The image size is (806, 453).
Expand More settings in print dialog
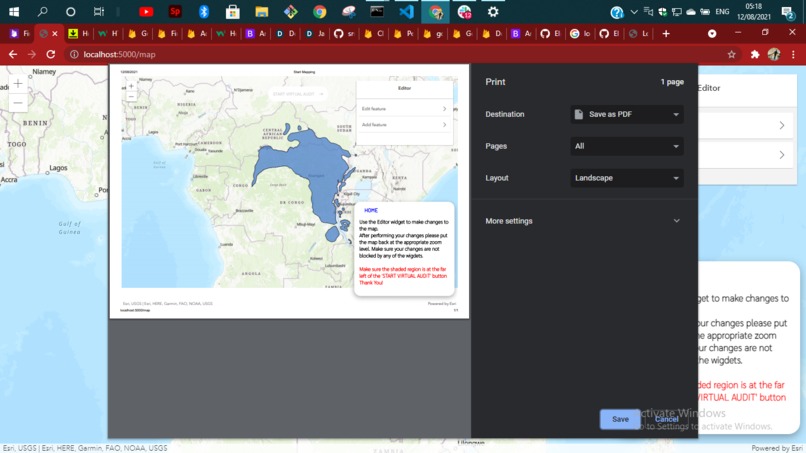pos(584,221)
